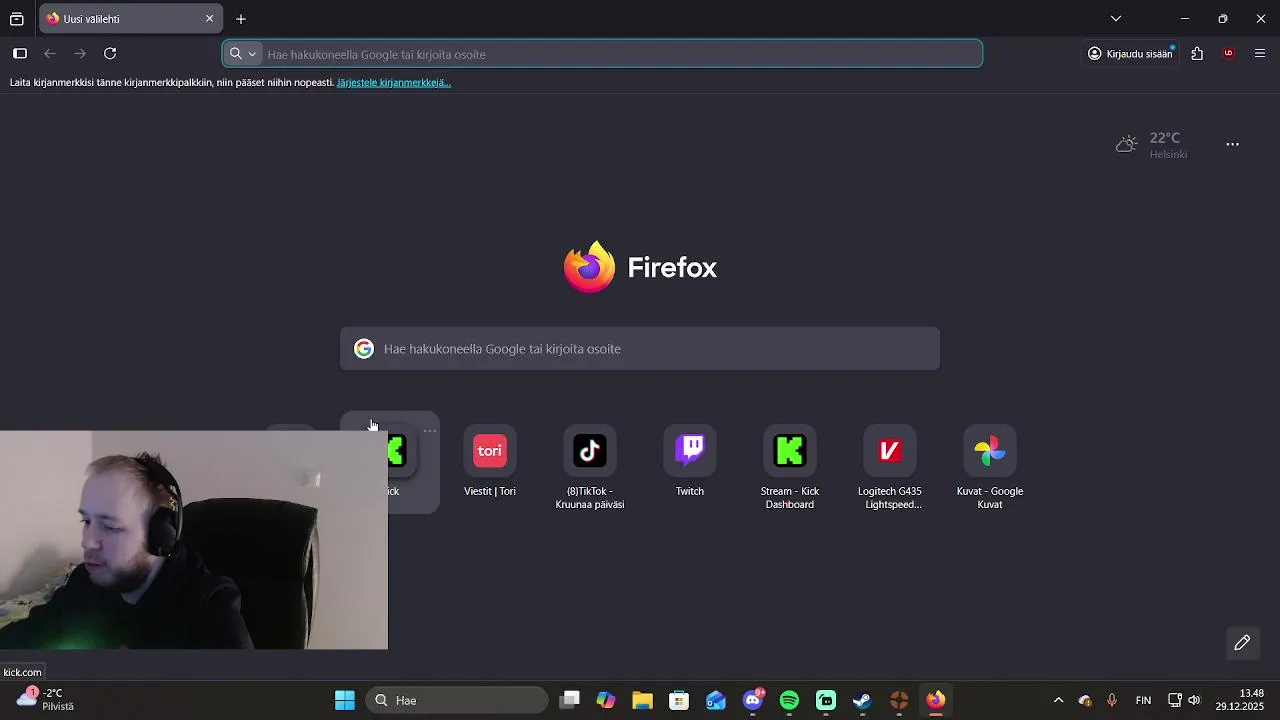The height and width of the screenshot is (720, 1280).
Task: Switch to Firefox taskbar icon
Action: [936, 700]
